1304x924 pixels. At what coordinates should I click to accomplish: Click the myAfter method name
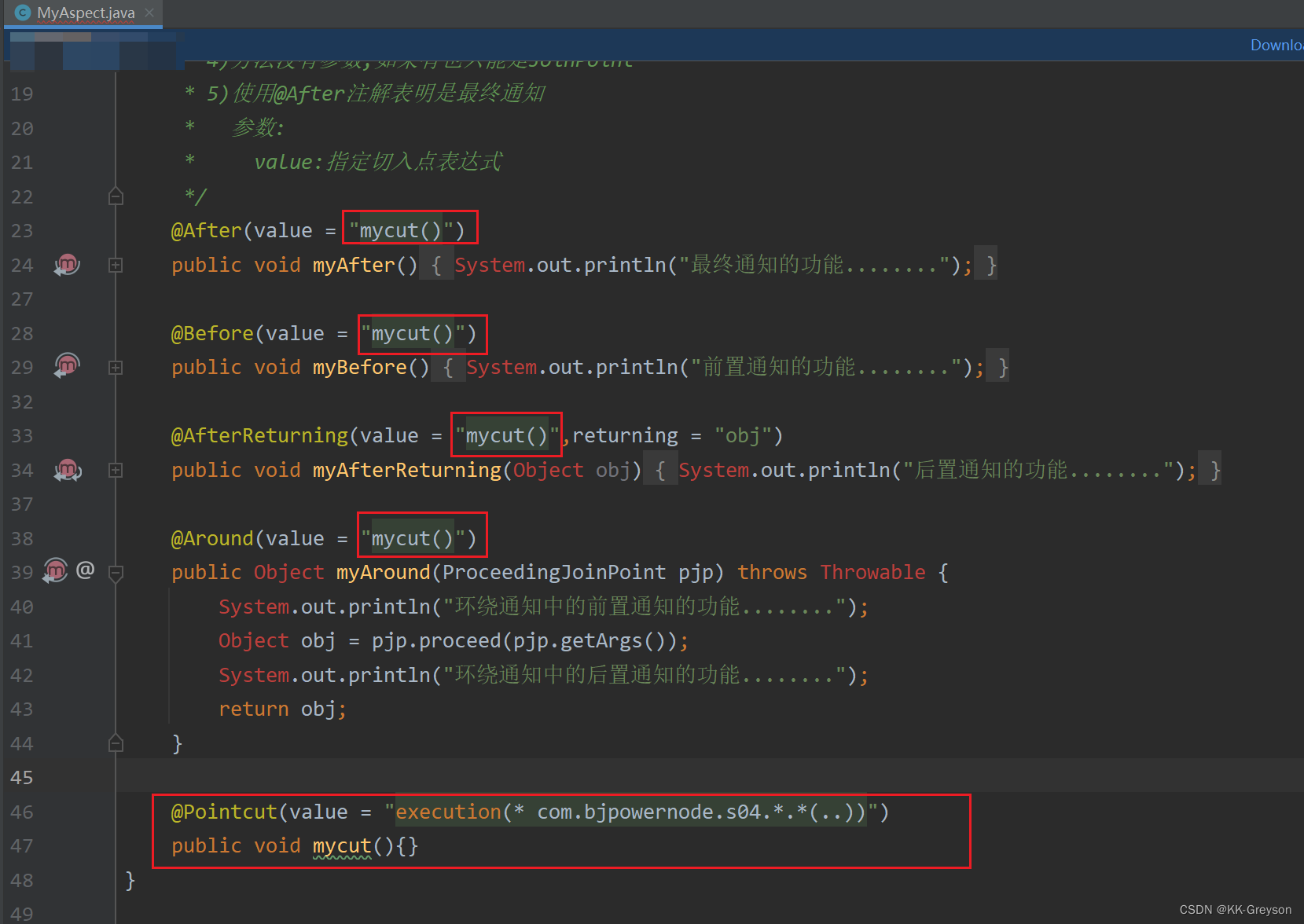354,266
